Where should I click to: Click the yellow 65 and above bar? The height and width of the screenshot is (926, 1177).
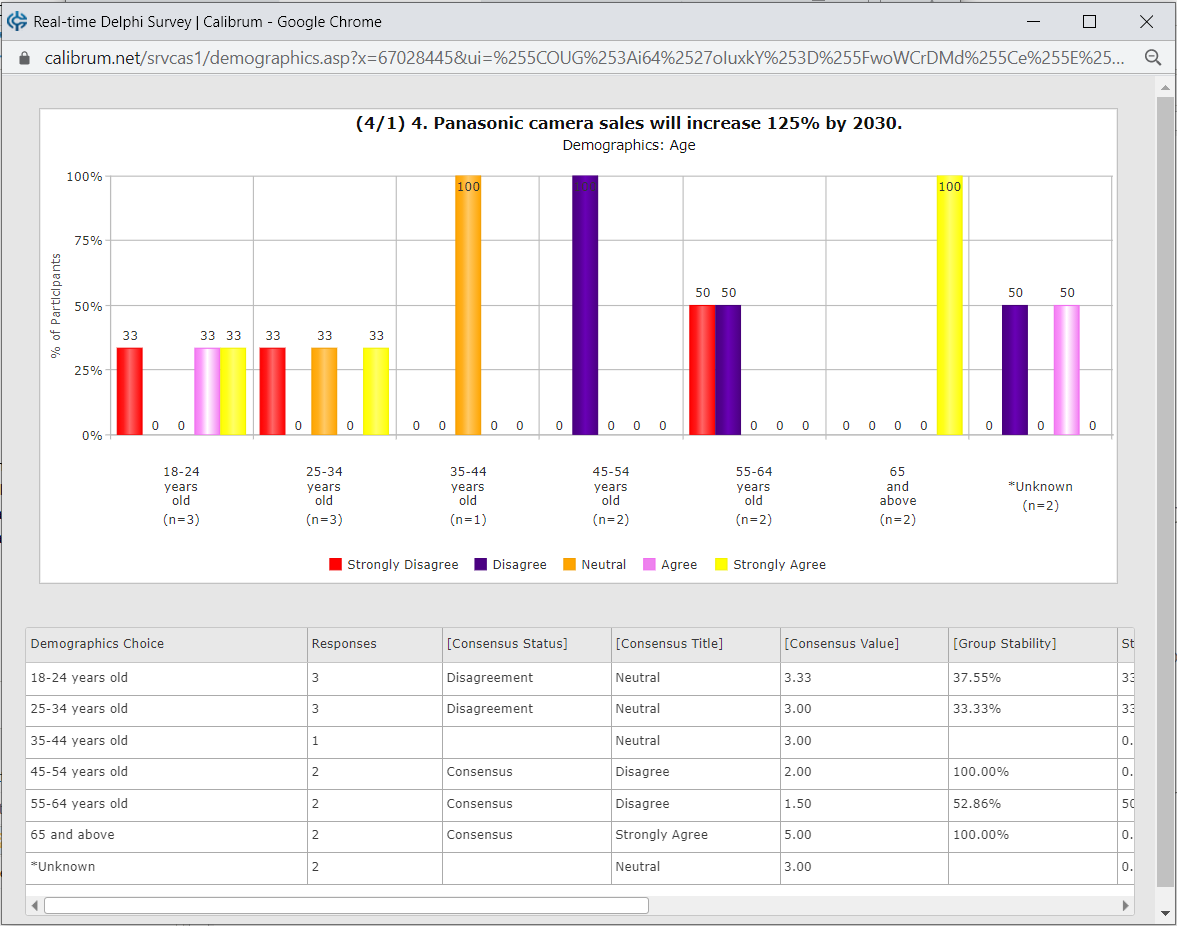click(949, 305)
